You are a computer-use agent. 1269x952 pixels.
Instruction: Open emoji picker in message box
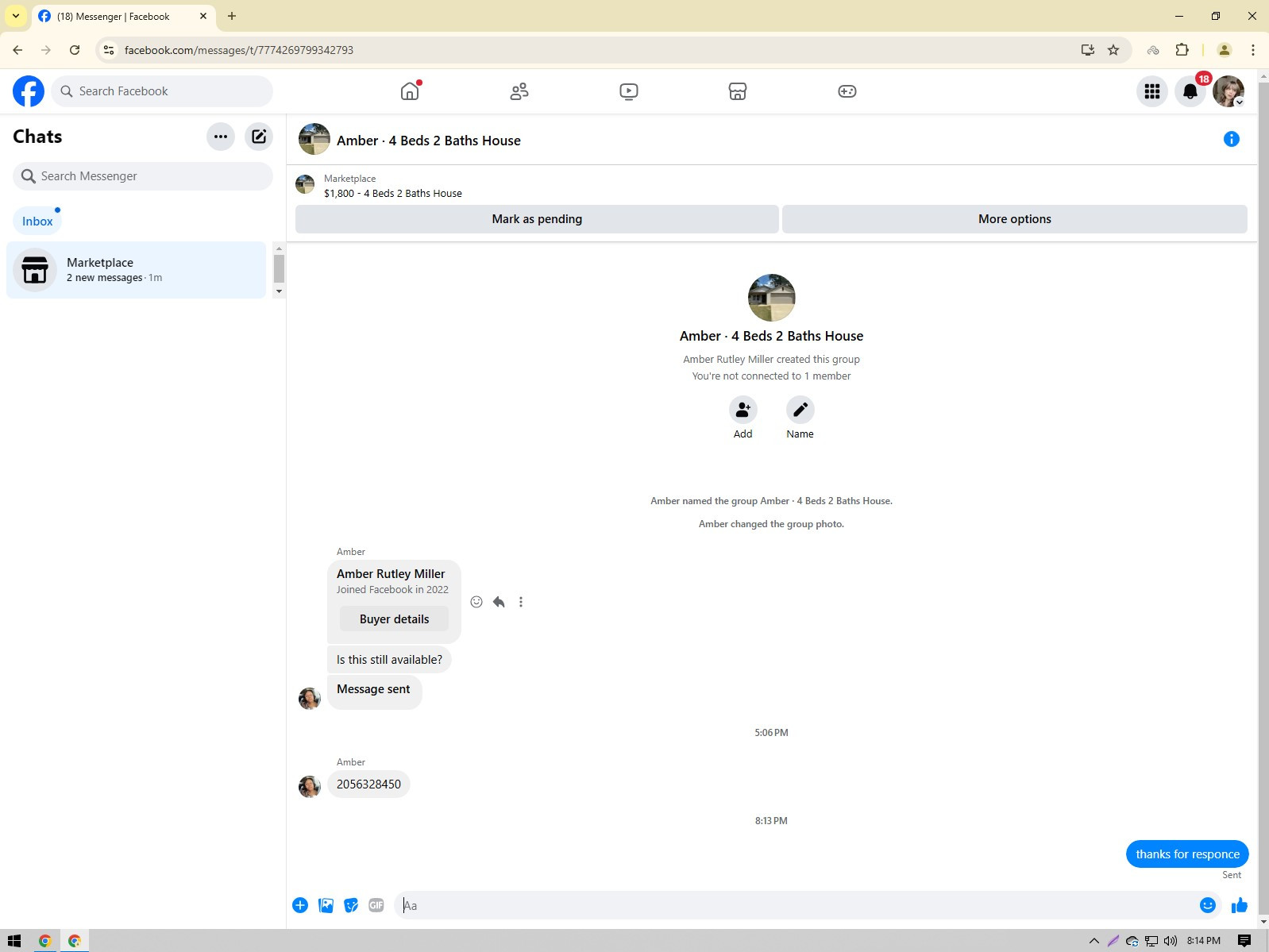click(x=1208, y=905)
